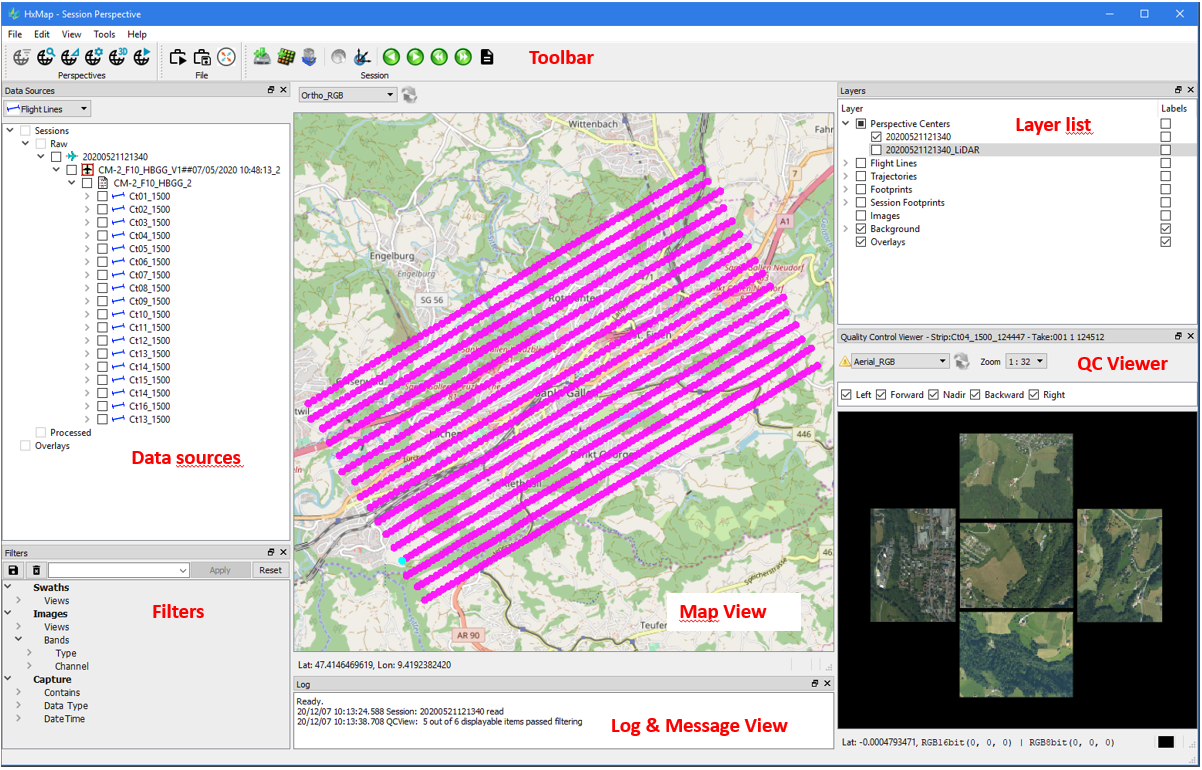Click the document icon in Session toolbar
This screenshot has width=1202, height=770.
coord(487,57)
